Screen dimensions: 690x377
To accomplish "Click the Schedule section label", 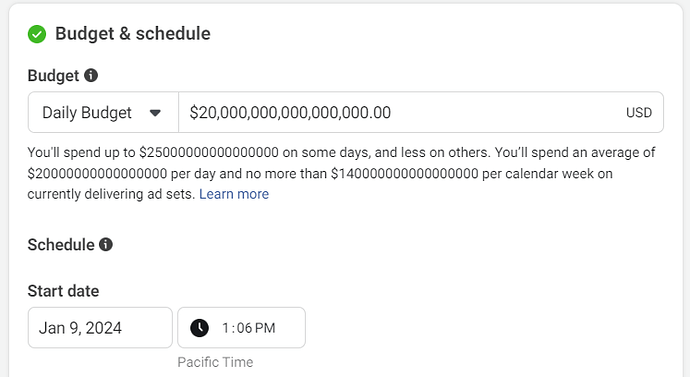I will [x=61, y=245].
